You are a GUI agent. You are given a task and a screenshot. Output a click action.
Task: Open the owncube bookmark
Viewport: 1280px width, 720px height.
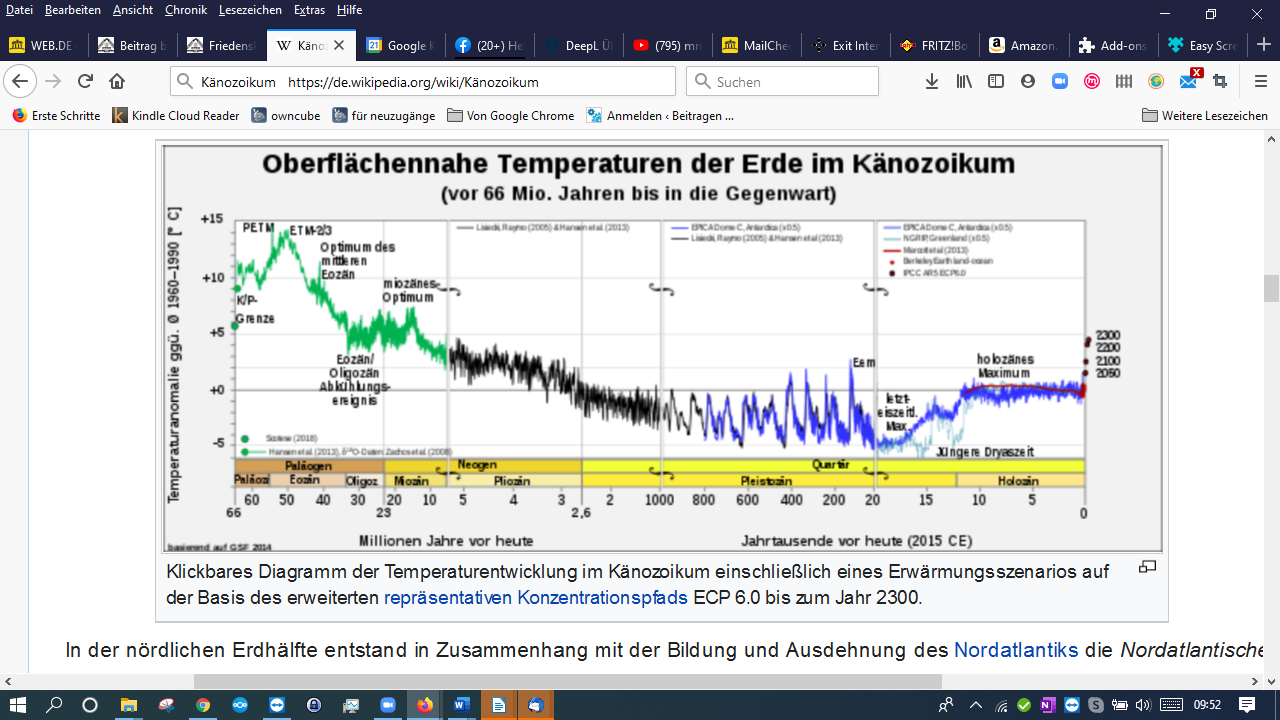286,116
